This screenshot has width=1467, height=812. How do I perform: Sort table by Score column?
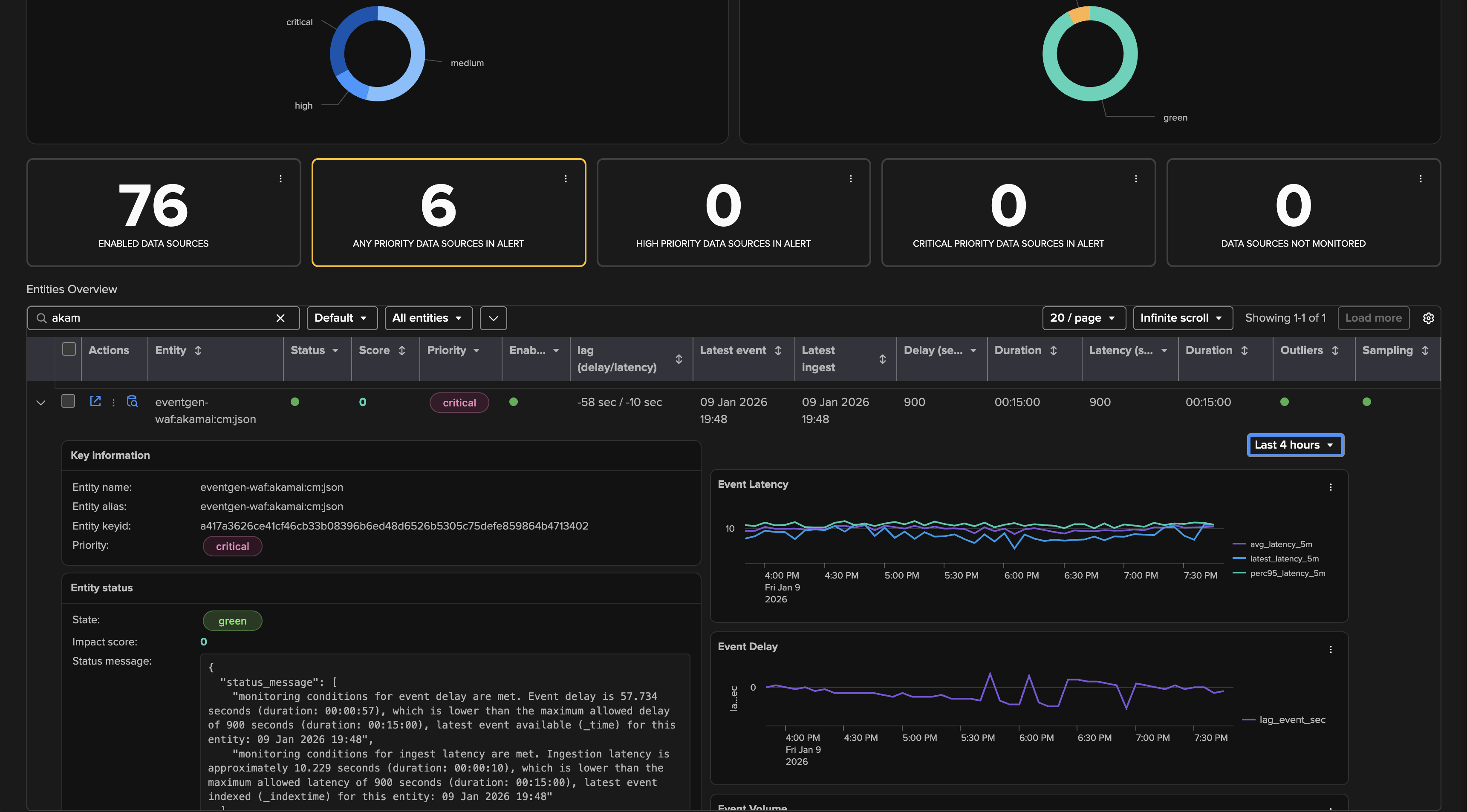(x=401, y=351)
